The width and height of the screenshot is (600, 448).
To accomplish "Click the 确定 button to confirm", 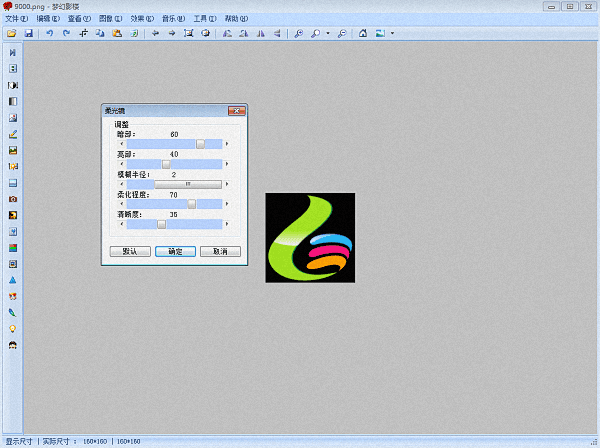I will [x=175, y=251].
